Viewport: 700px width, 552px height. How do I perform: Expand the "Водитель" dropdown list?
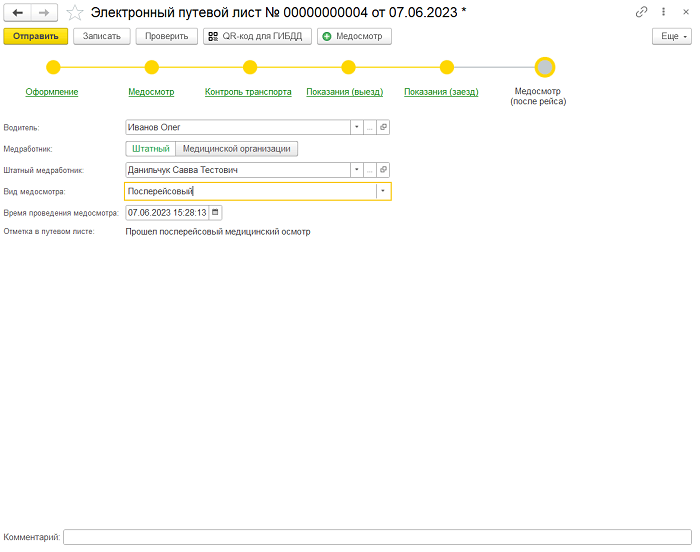click(356, 127)
